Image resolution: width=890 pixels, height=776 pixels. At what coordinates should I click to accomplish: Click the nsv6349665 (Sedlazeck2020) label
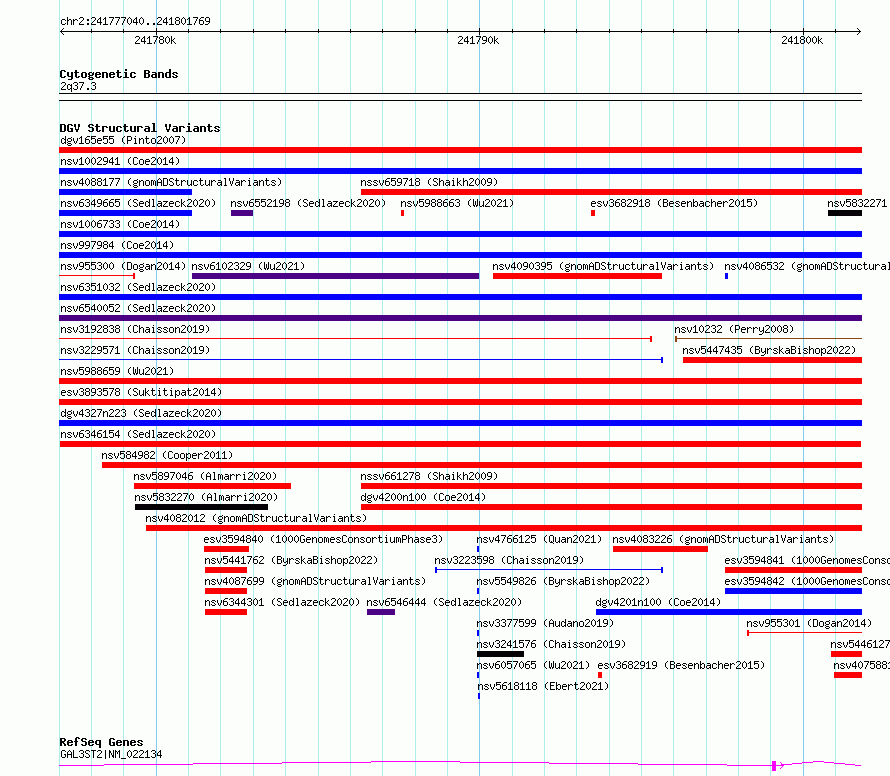pyautogui.click(x=138, y=203)
